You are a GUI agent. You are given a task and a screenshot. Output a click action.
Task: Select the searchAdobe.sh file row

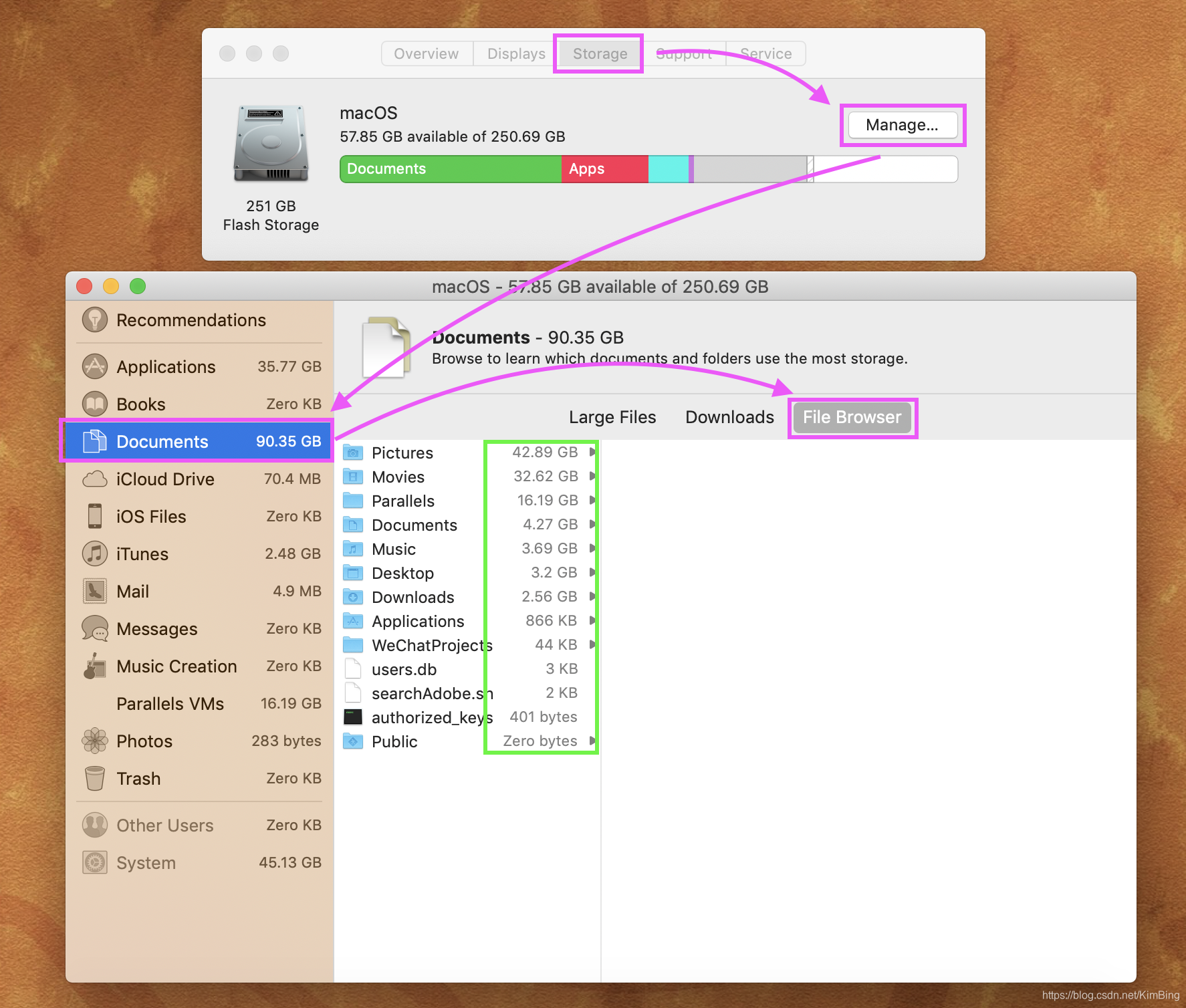pyautogui.click(x=468, y=693)
